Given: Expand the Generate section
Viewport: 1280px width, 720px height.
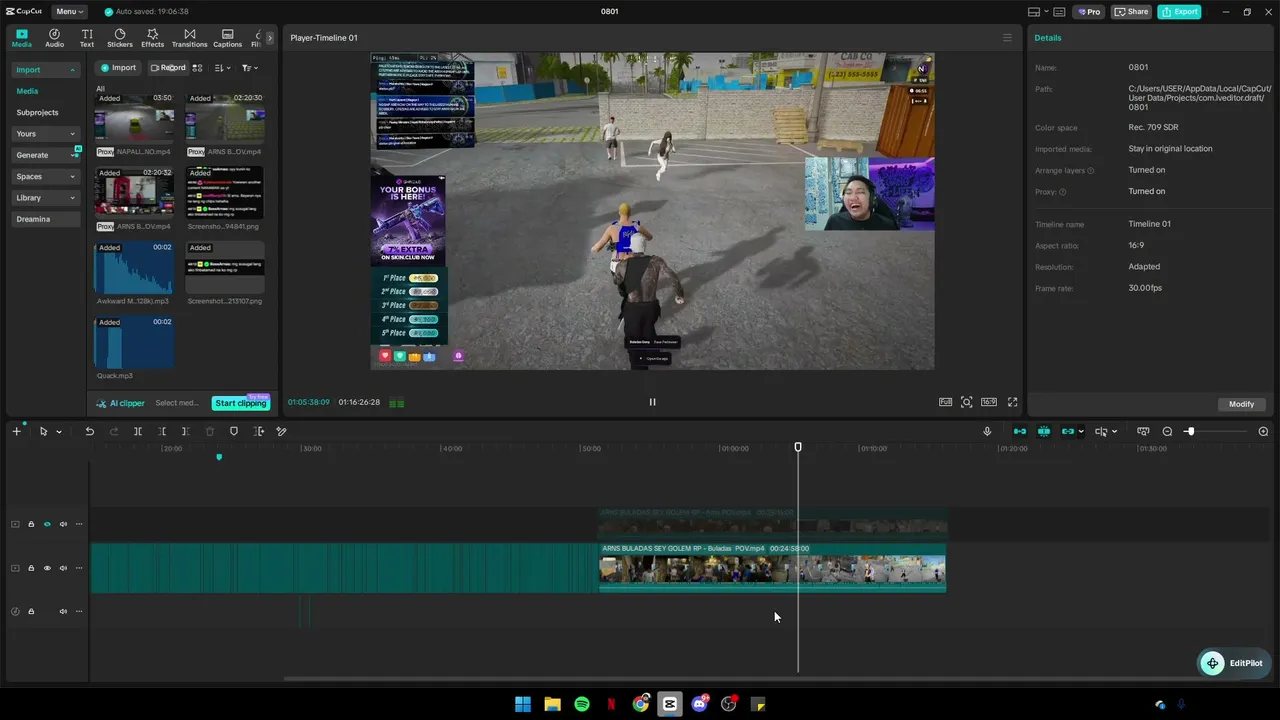Looking at the screenshot, I should click(46, 155).
